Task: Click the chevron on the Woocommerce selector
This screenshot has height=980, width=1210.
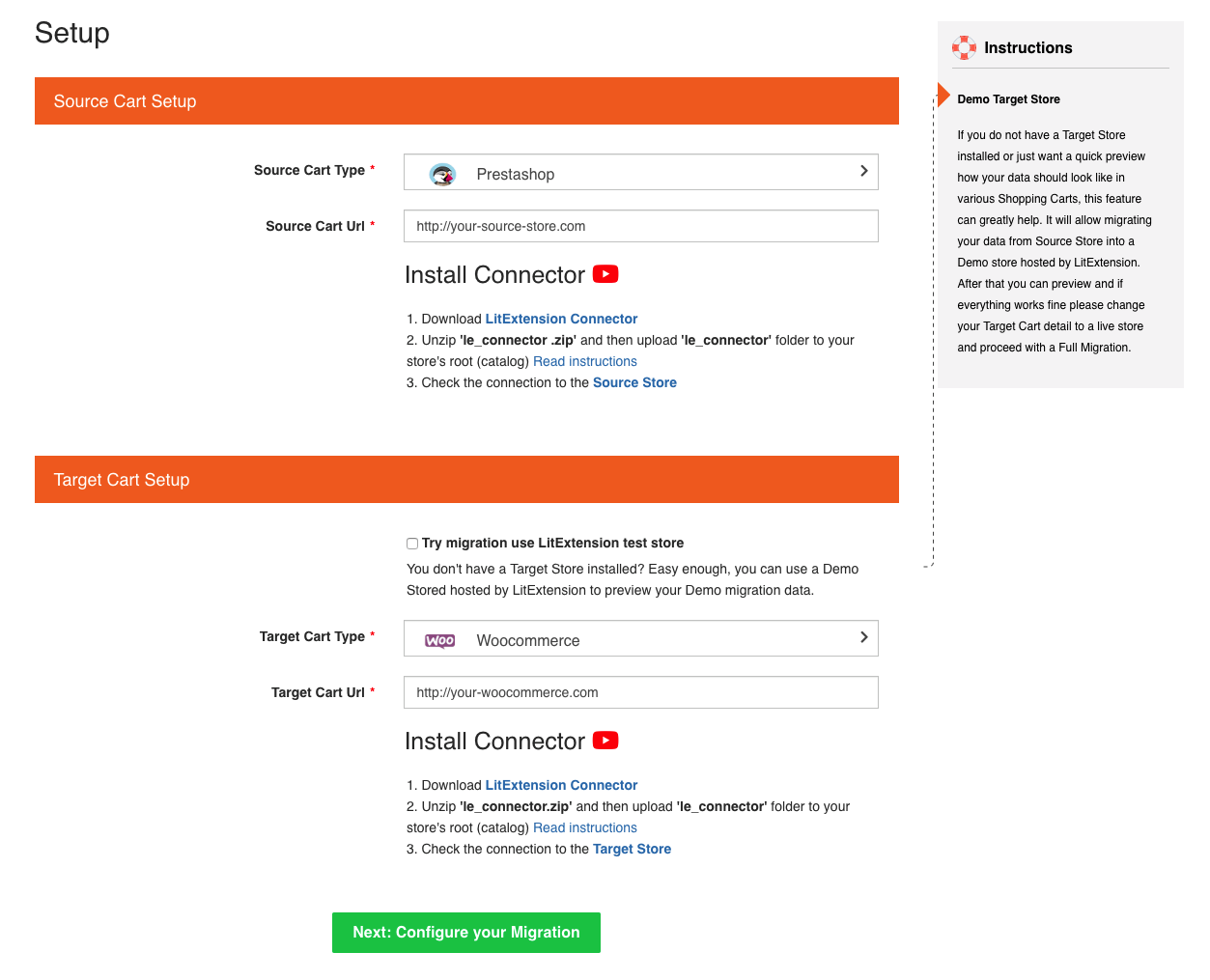Action: [863, 637]
